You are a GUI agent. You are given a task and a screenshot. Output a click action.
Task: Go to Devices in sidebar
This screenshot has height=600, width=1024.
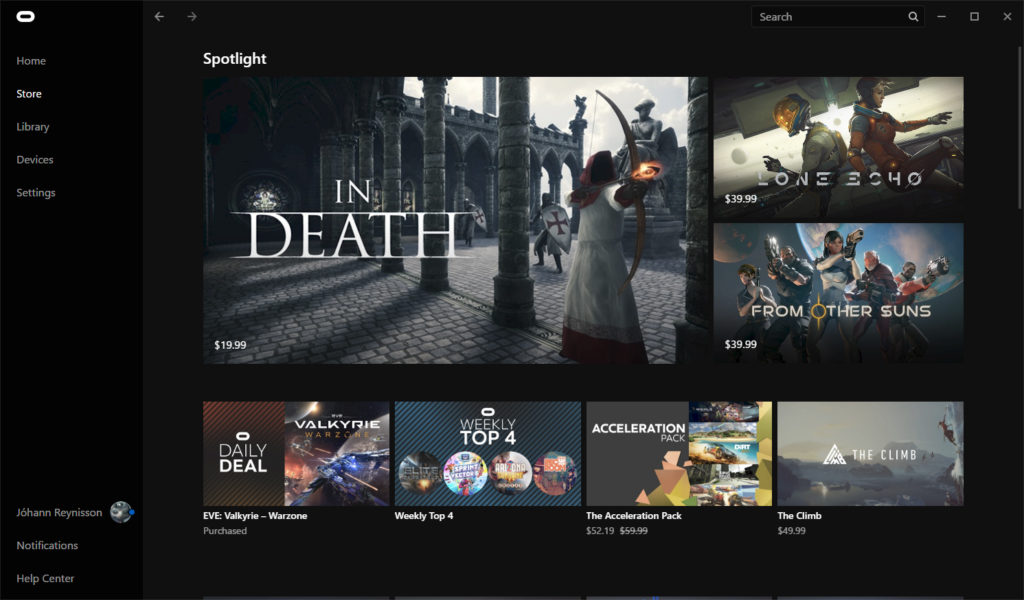(35, 160)
